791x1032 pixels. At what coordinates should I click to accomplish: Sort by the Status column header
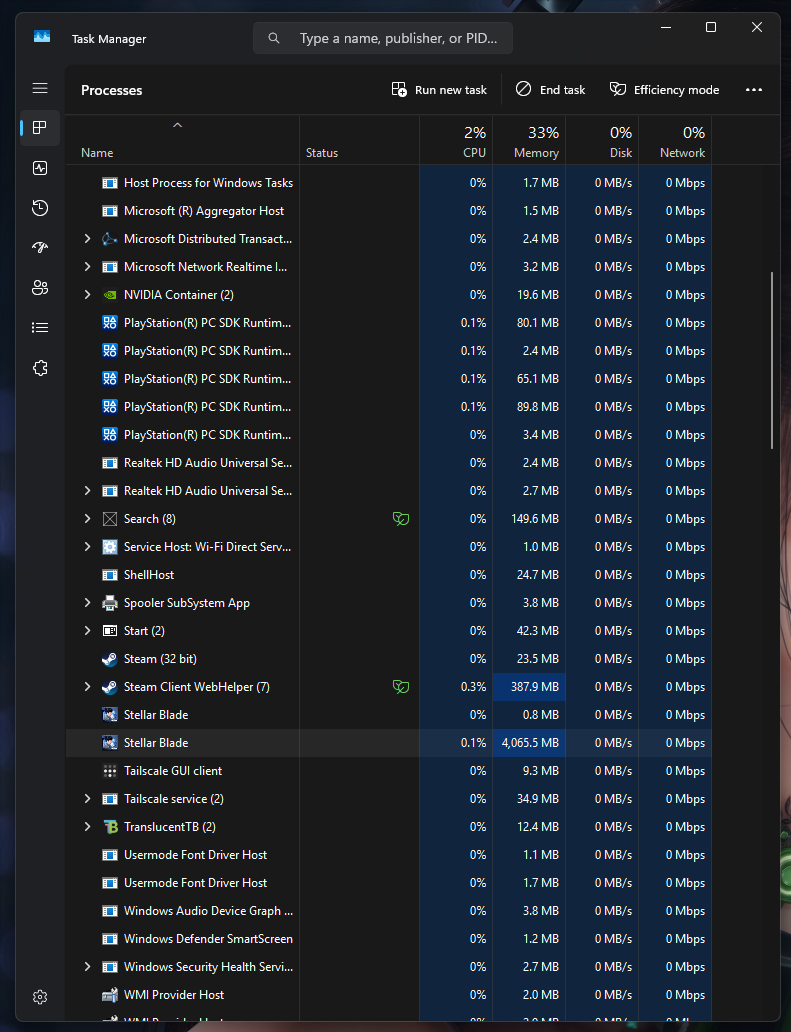359,140
